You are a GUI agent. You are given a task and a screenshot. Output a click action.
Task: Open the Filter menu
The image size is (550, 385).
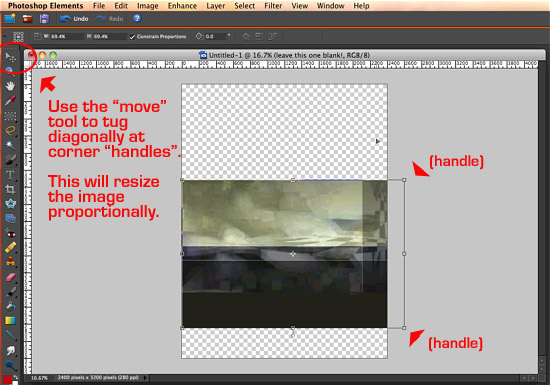click(x=273, y=6)
